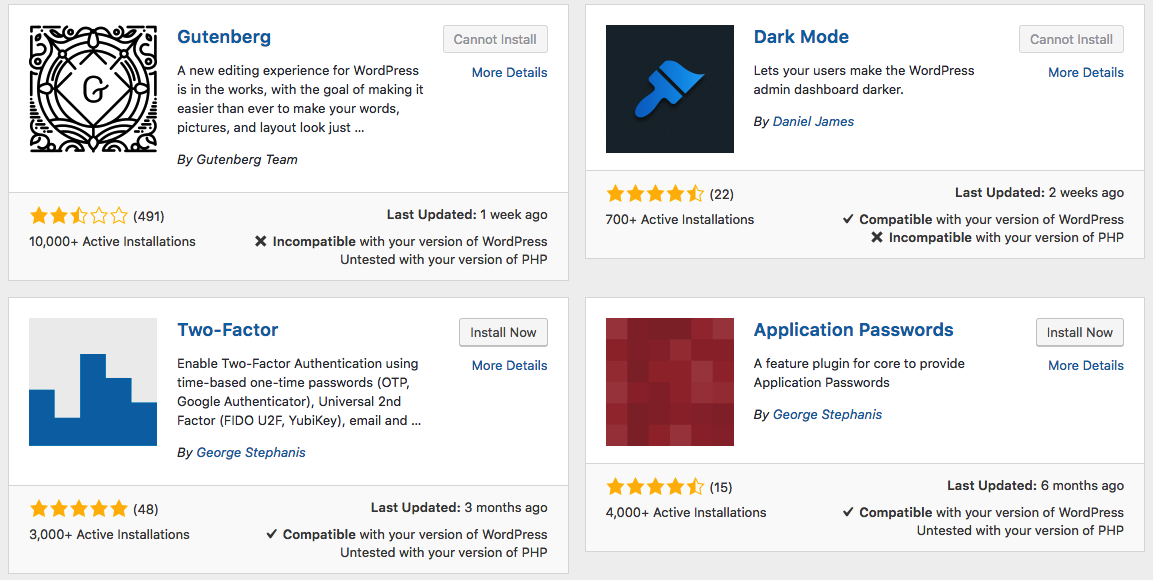Click '10,000+ Active Installations' text
1153x580 pixels.
click(x=113, y=241)
